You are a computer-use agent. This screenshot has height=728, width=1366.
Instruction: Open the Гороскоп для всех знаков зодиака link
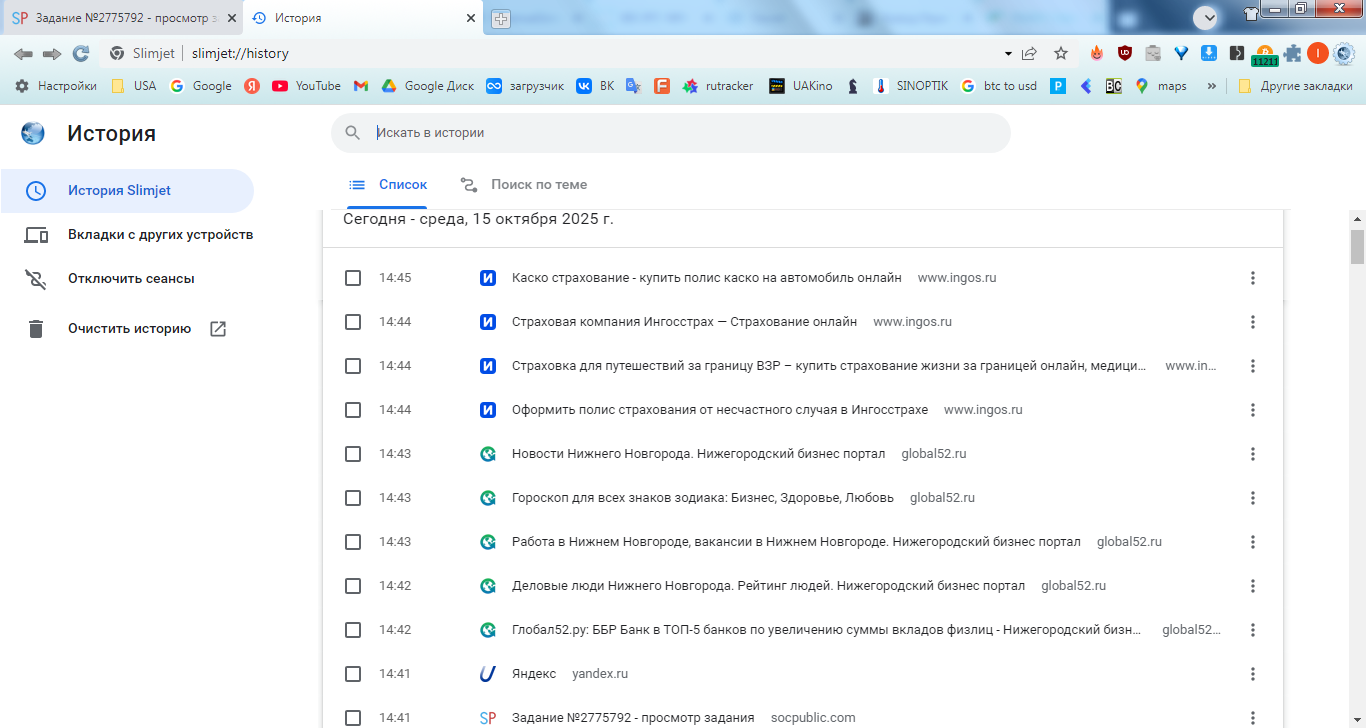pos(703,498)
